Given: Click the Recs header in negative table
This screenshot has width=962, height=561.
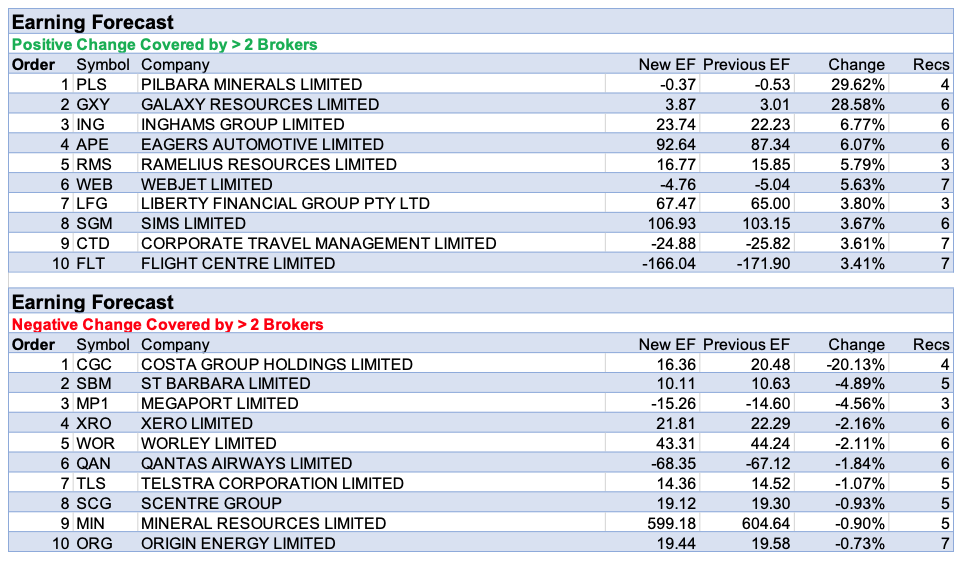Looking at the screenshot, I should click(x=931, y=344).
